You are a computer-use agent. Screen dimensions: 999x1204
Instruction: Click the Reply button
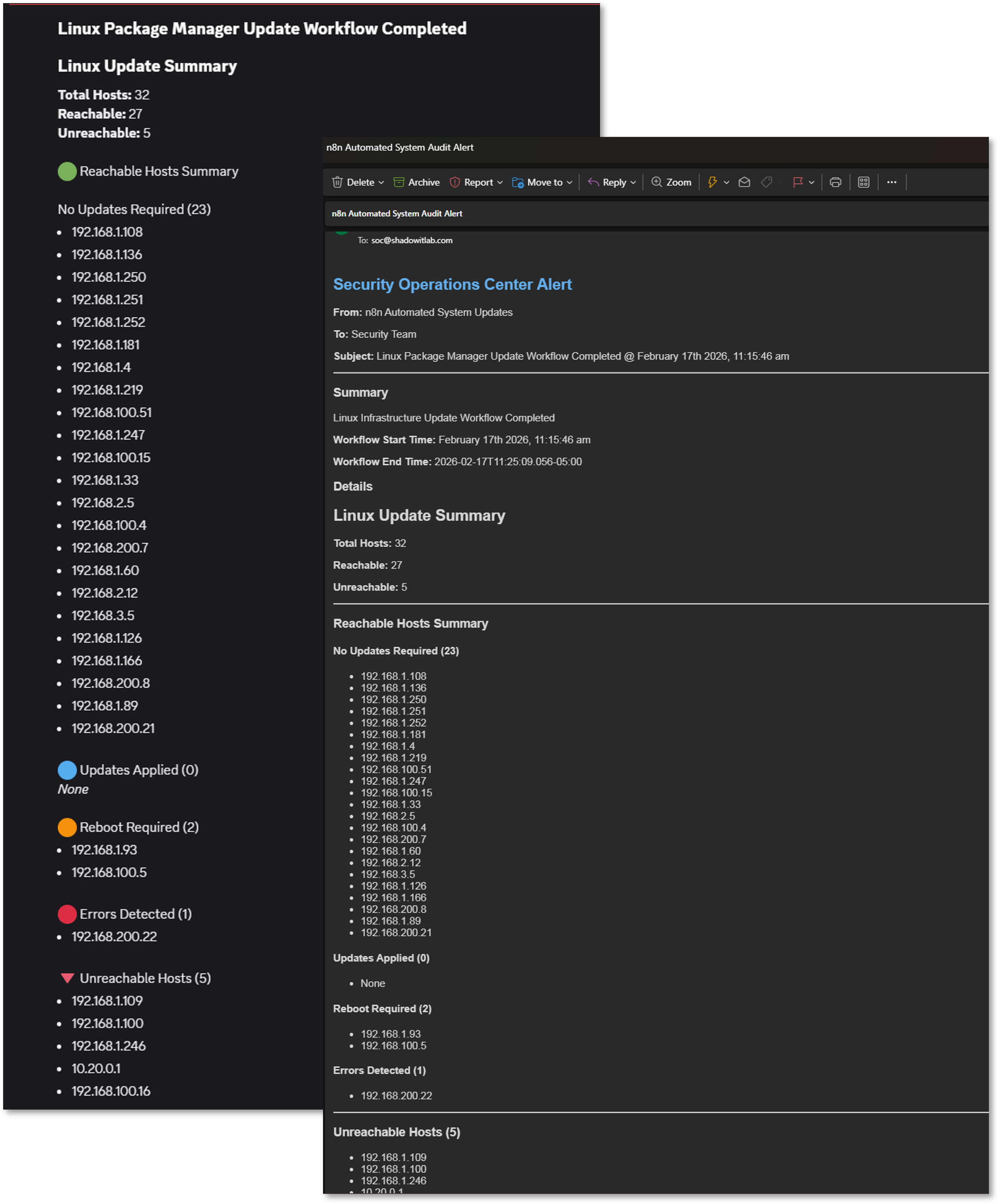tap(611, 182)
